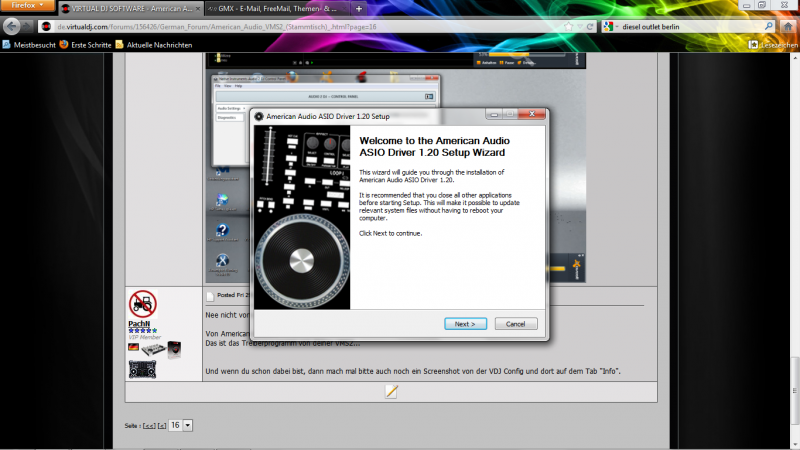
Task: Jump to first page with the << link
Action: pos(149,426)
